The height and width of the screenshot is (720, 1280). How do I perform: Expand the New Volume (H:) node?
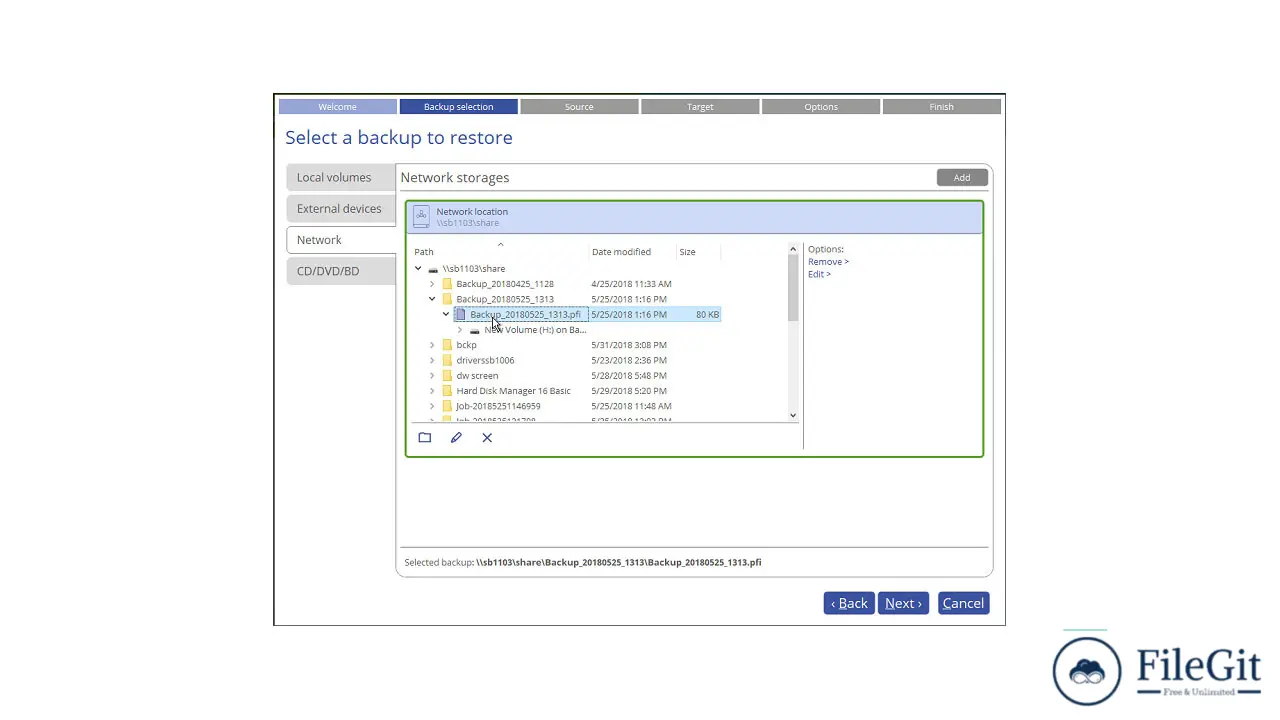[460, 330]
